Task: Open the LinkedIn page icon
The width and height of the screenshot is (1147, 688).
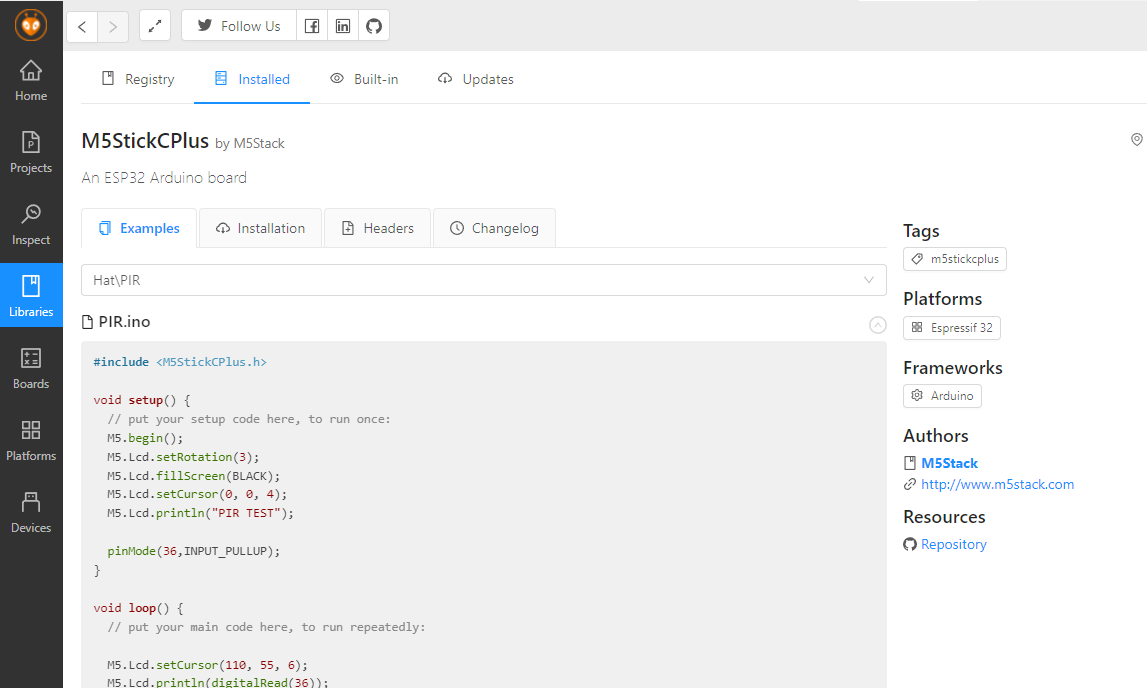Action: click(x=343, y=26)
